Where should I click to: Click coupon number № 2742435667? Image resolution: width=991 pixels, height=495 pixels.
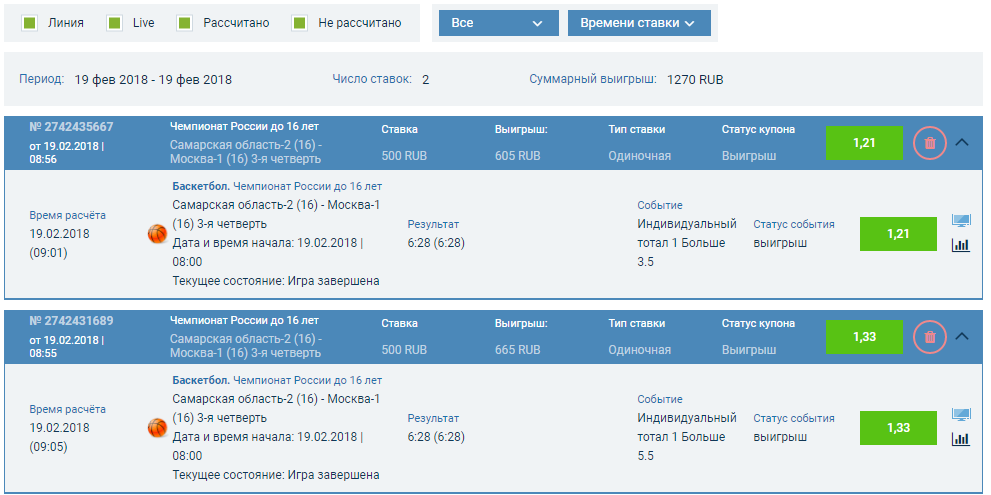(71, 127)
